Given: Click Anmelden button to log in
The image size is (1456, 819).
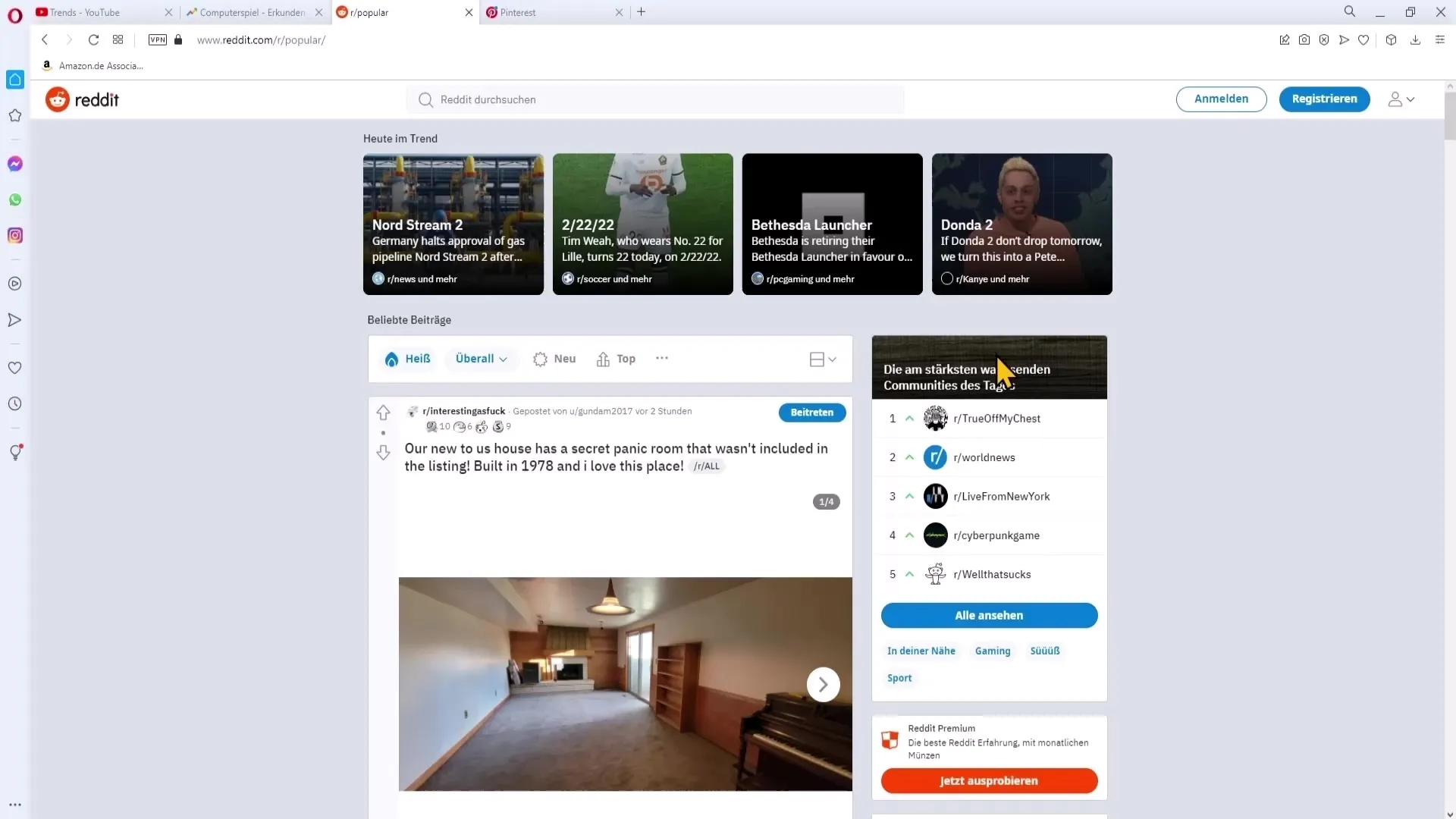Looking at the screenshot, I should 1221,99.
